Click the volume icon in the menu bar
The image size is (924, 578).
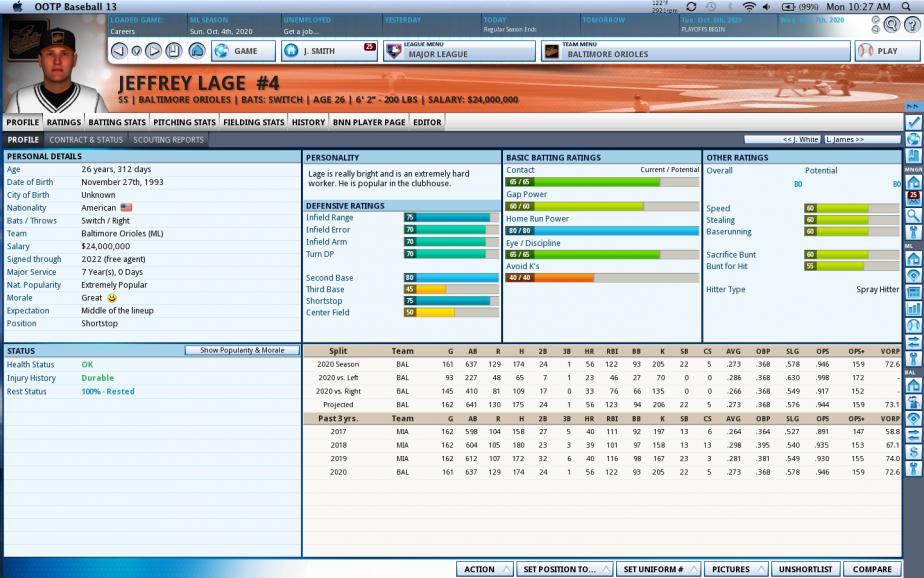[767, 6]
